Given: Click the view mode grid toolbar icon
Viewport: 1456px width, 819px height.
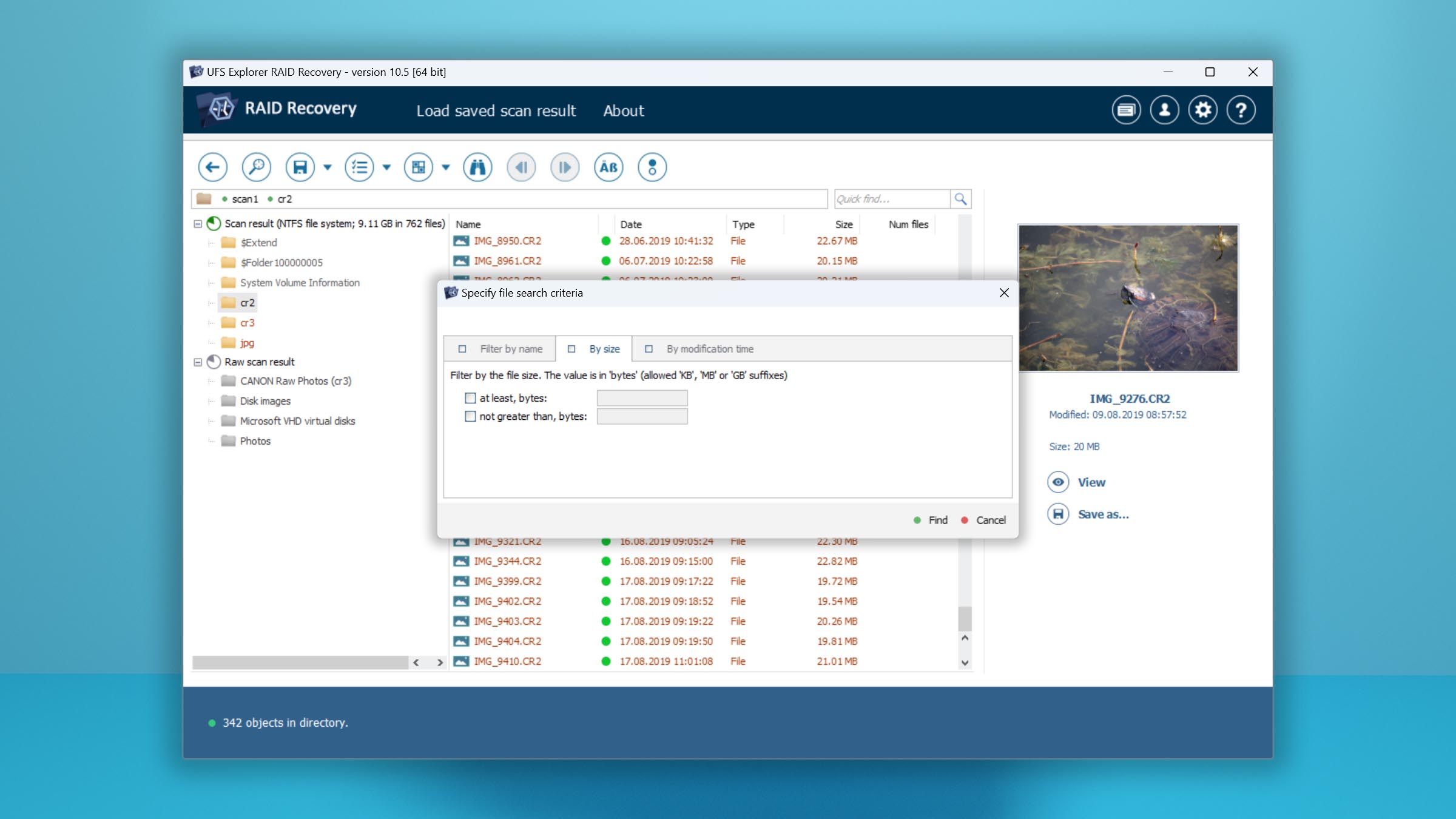Looking at the screenshot, I should click(419, 167).
